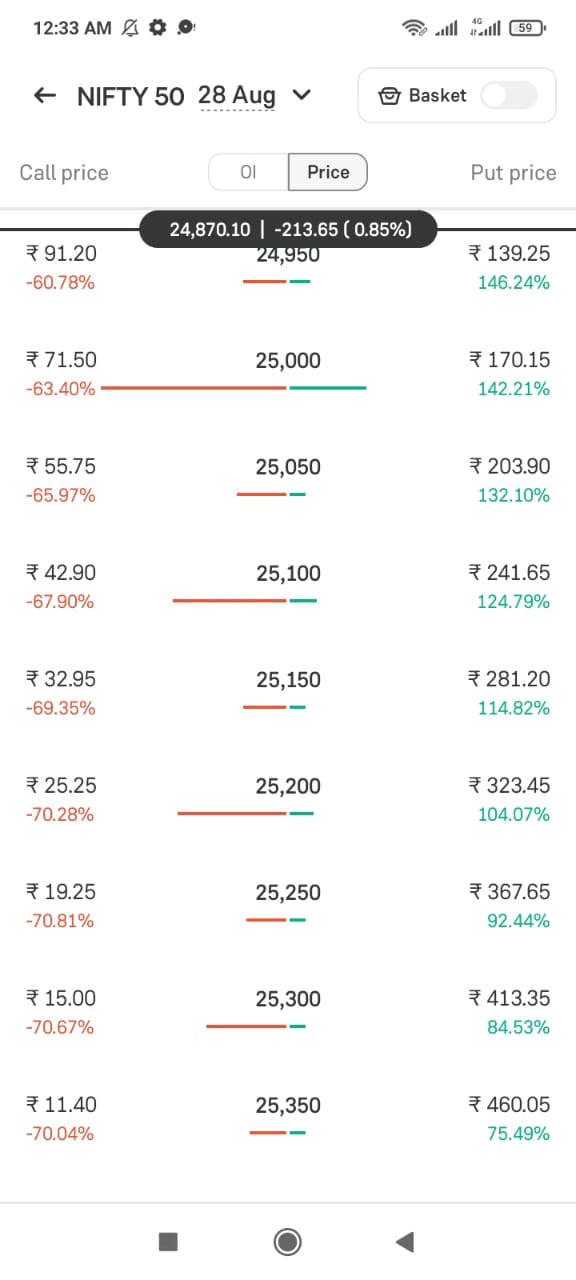Click the 25,000 strike OI bar

234,387
